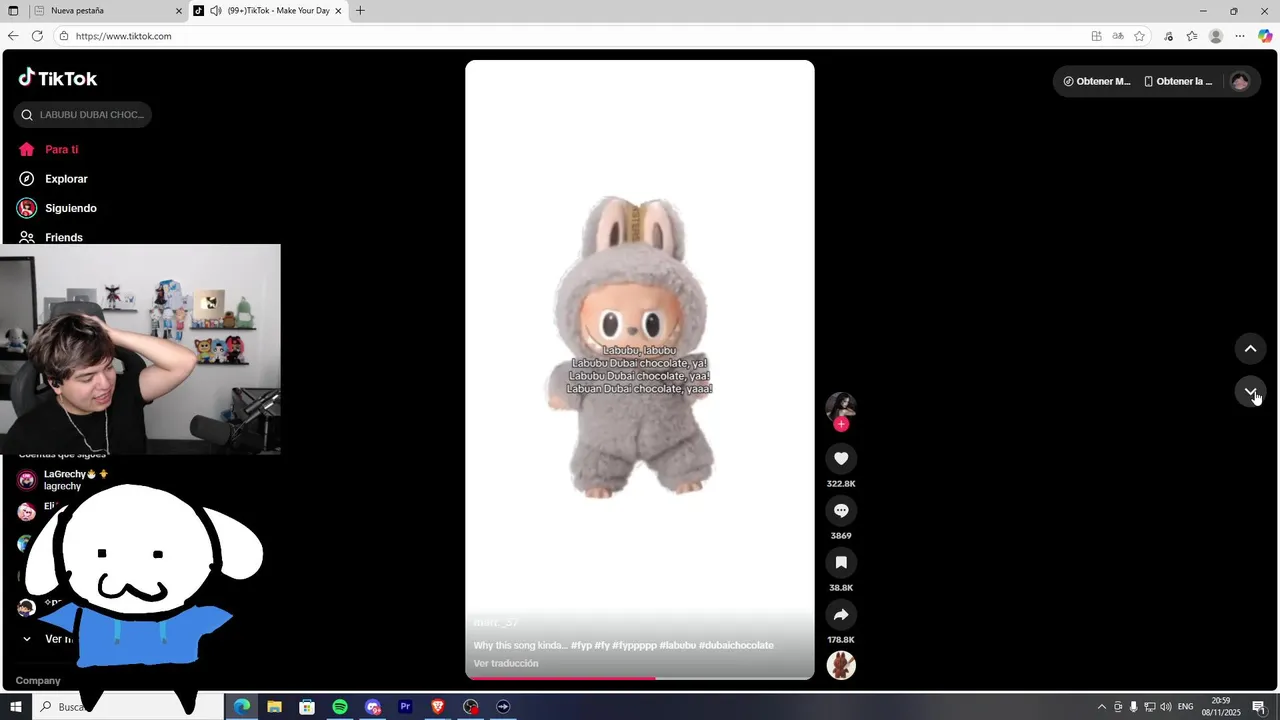This screenshot has height=720, width=1280.
Task: Open the Windows Start menu
Action: pyautogui.click(x=15, y=707)
